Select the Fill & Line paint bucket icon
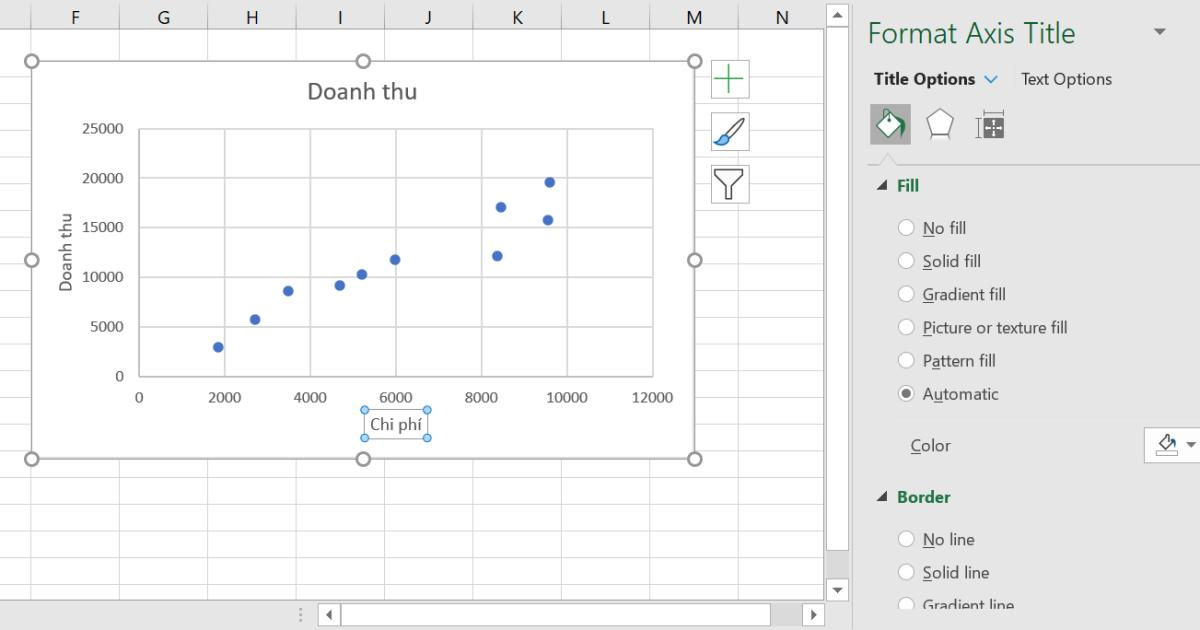Viewport: 1200px width, 630px height. [x=890, y=126]
